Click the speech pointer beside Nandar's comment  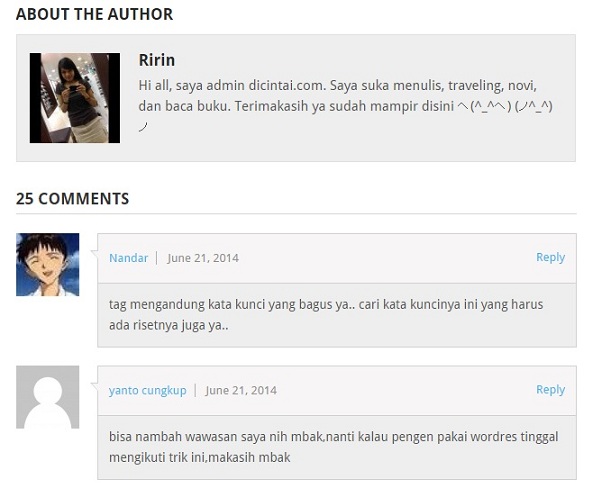94,254
